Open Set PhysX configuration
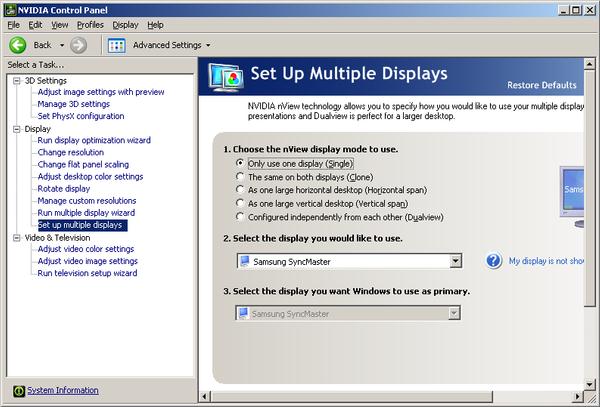Image resolution: width=600 pixels, height=407 pixels. [x=81, y=116]
